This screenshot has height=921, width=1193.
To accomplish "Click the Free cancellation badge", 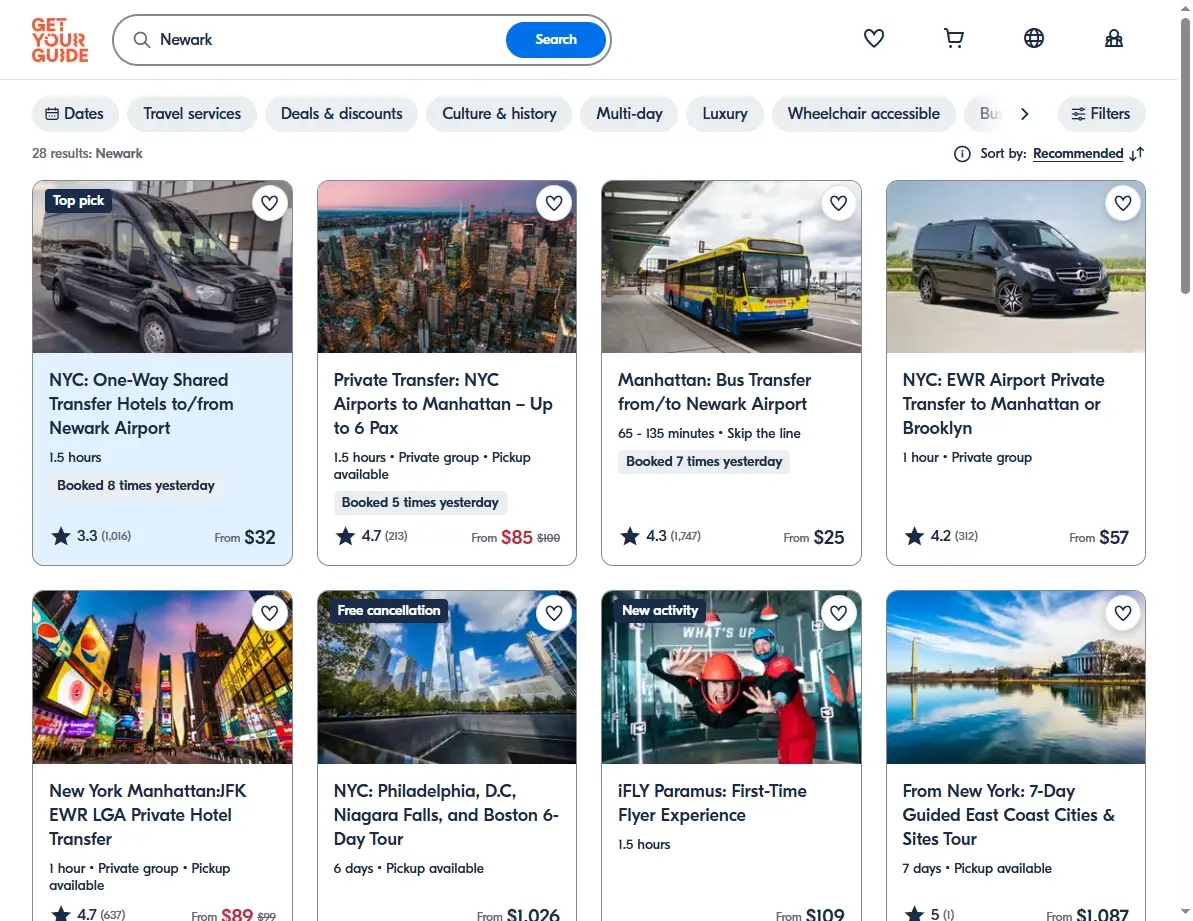I will point(389,610).
